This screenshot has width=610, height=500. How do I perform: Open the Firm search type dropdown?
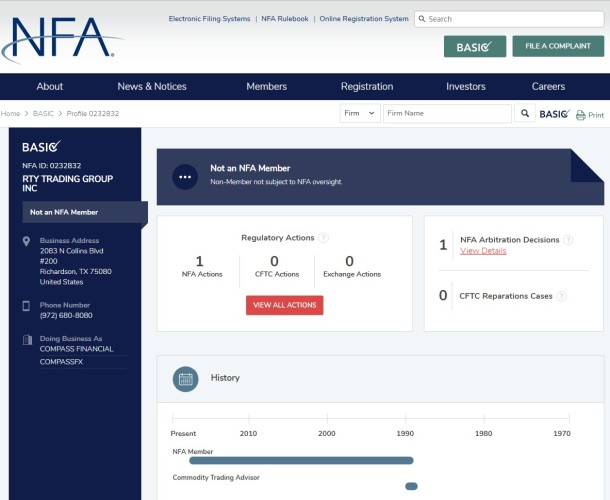tap(360, 113)
